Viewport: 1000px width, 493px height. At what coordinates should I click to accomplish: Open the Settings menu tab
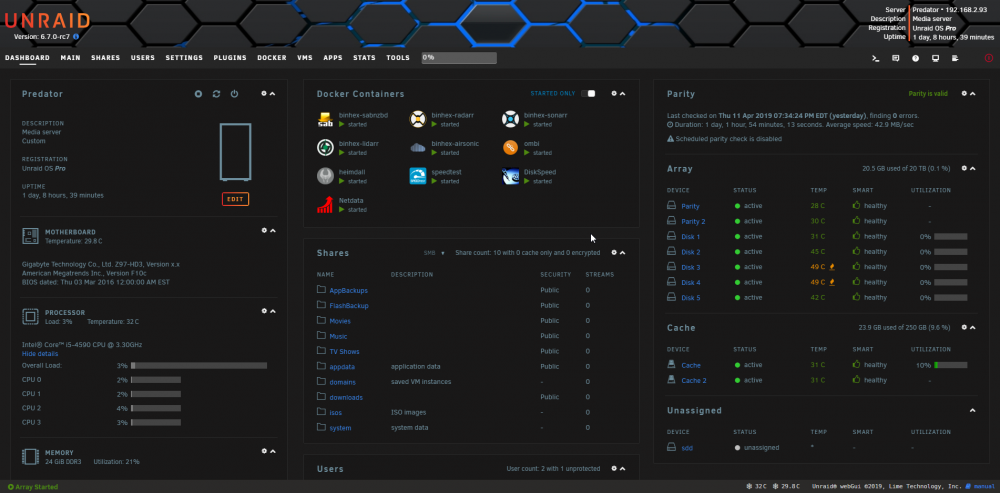184,57
